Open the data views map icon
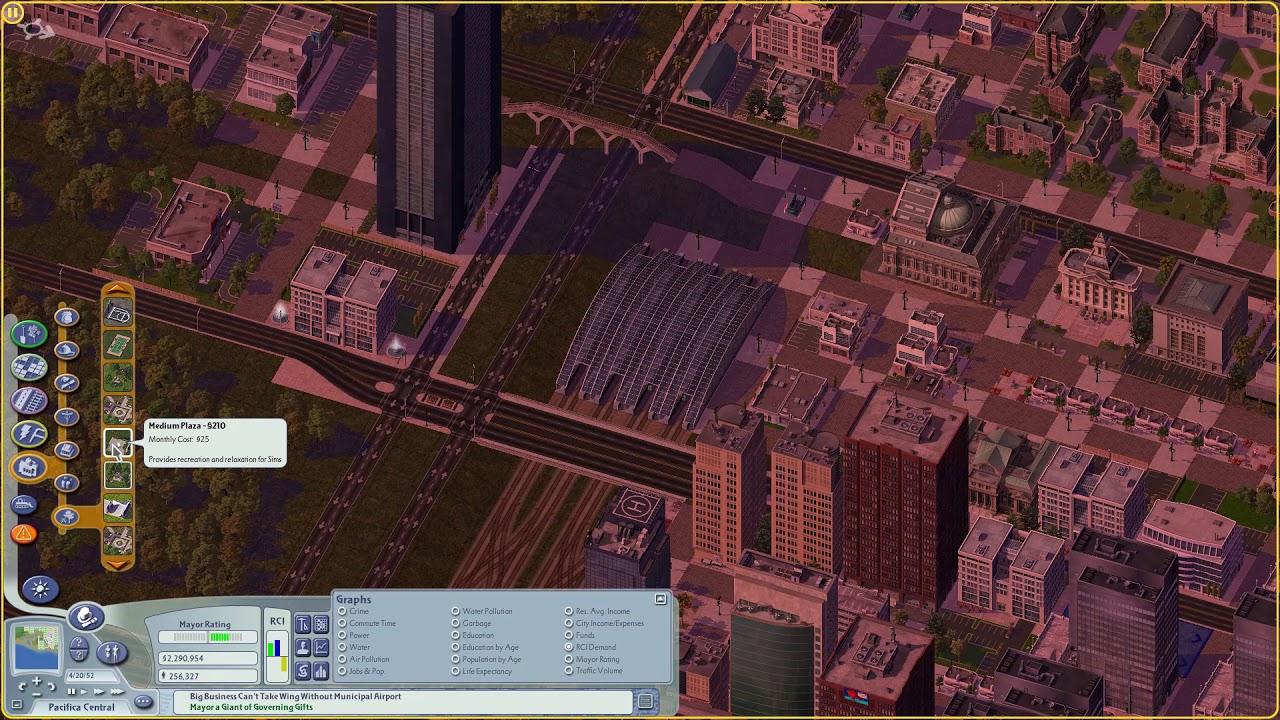 (x=321, y=625)
